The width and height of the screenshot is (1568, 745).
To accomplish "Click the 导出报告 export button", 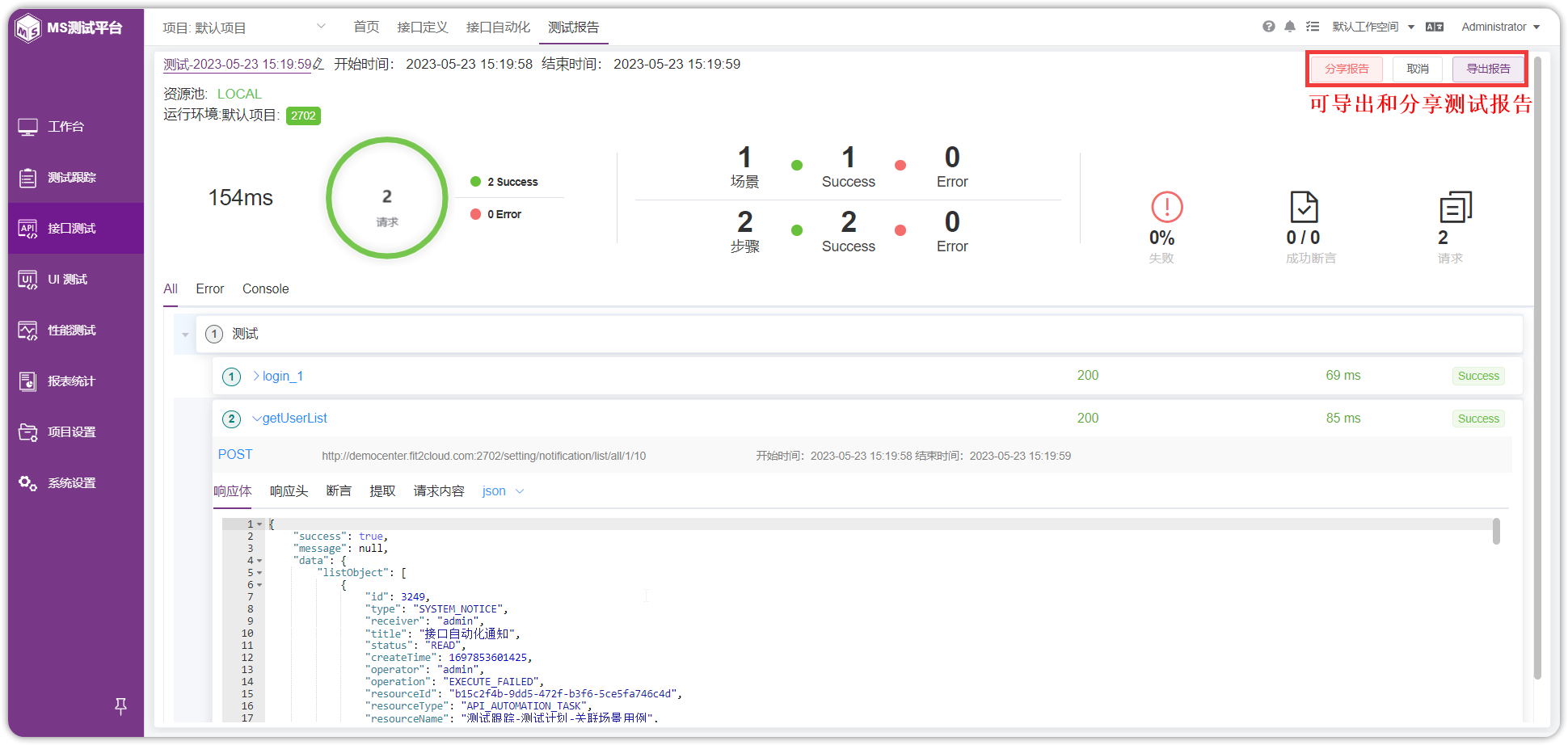I will [1488, 69].
